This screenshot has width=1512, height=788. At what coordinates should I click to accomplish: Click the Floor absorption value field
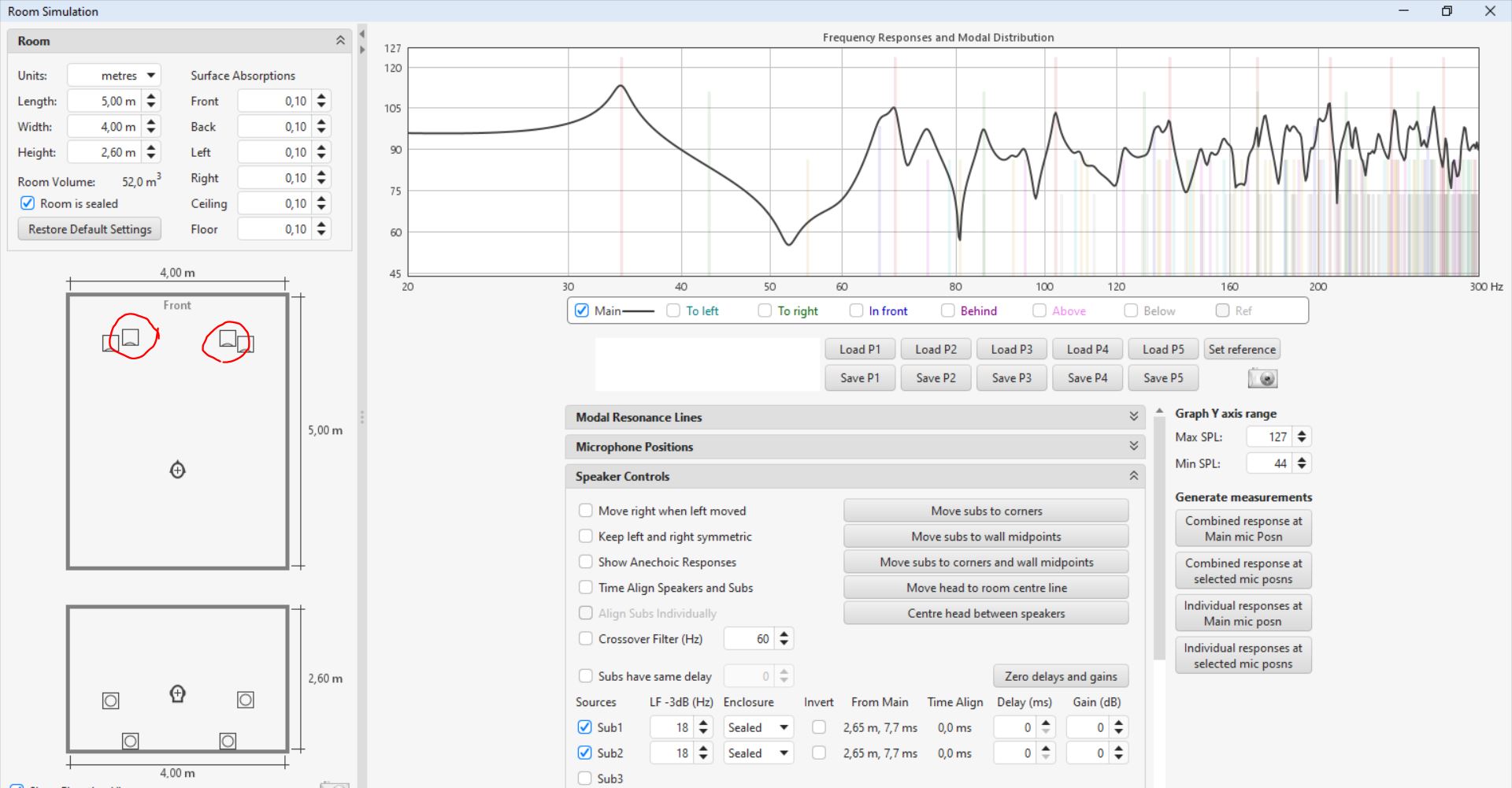pos(275,229)
